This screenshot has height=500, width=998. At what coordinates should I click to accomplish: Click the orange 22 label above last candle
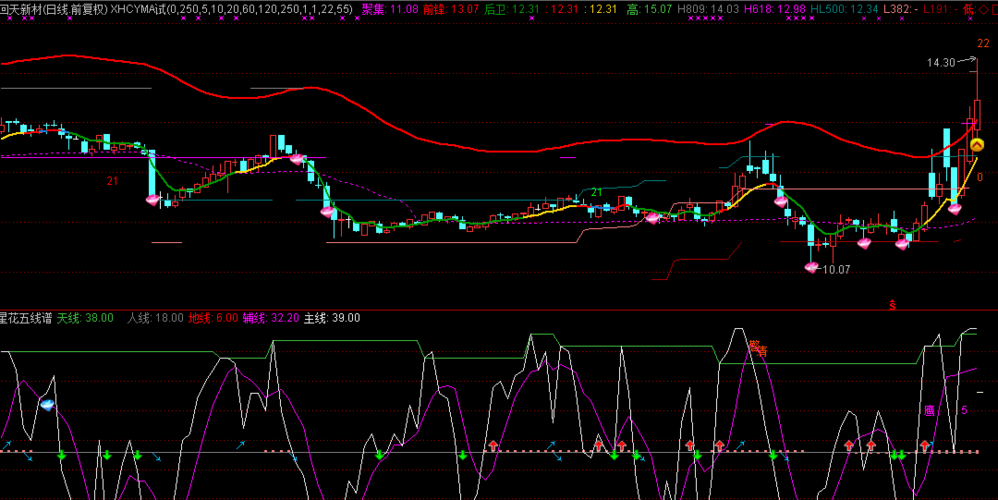tap(983, 43)
